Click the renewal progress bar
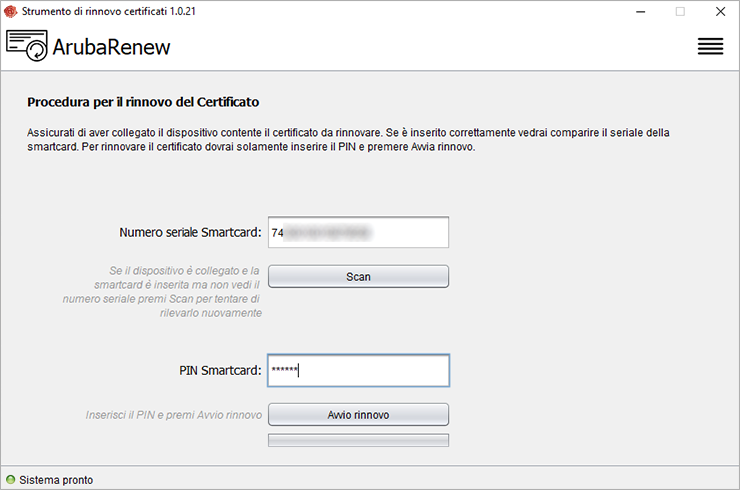 (358, 440)
